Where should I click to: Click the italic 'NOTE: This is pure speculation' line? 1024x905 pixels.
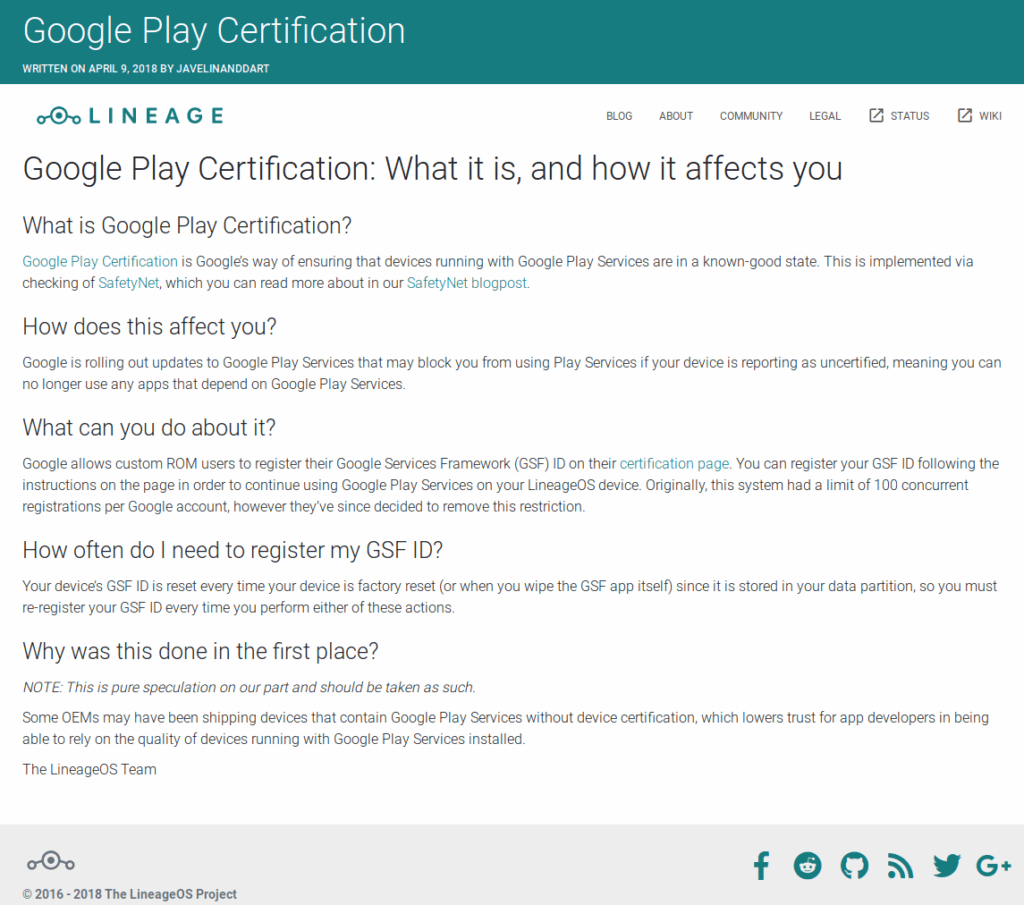(x=249, y=688)
